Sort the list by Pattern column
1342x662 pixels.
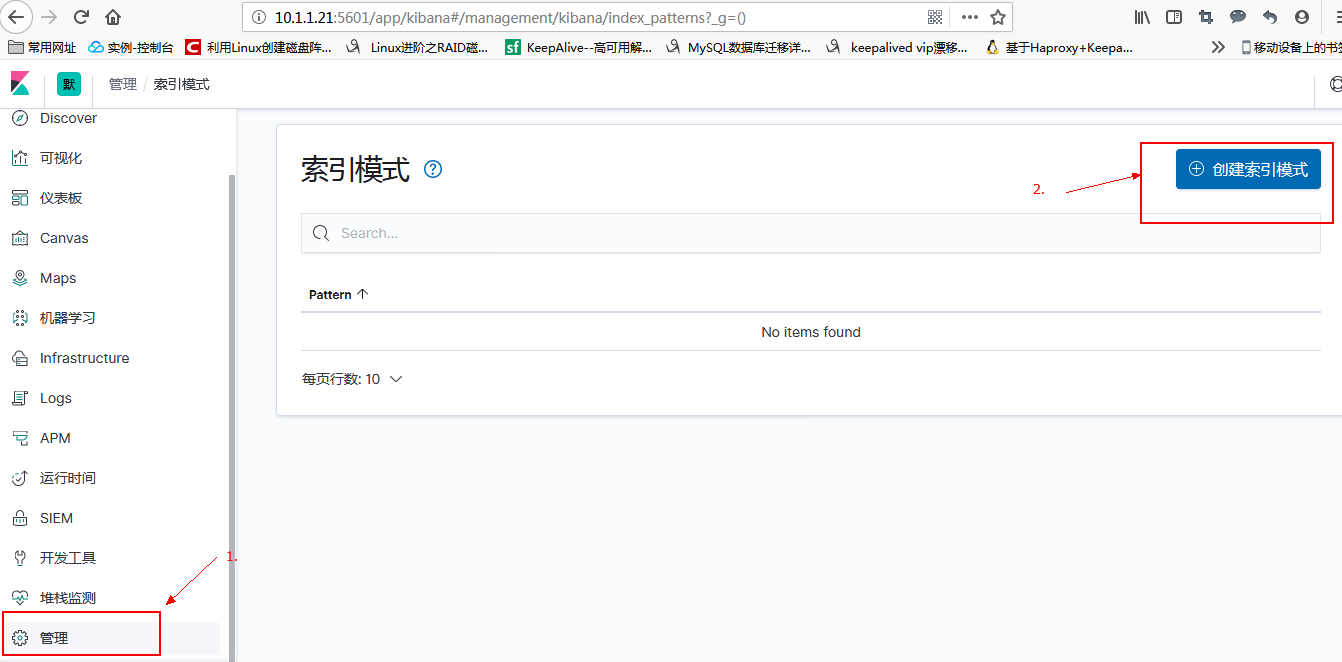tap(339, 294)
